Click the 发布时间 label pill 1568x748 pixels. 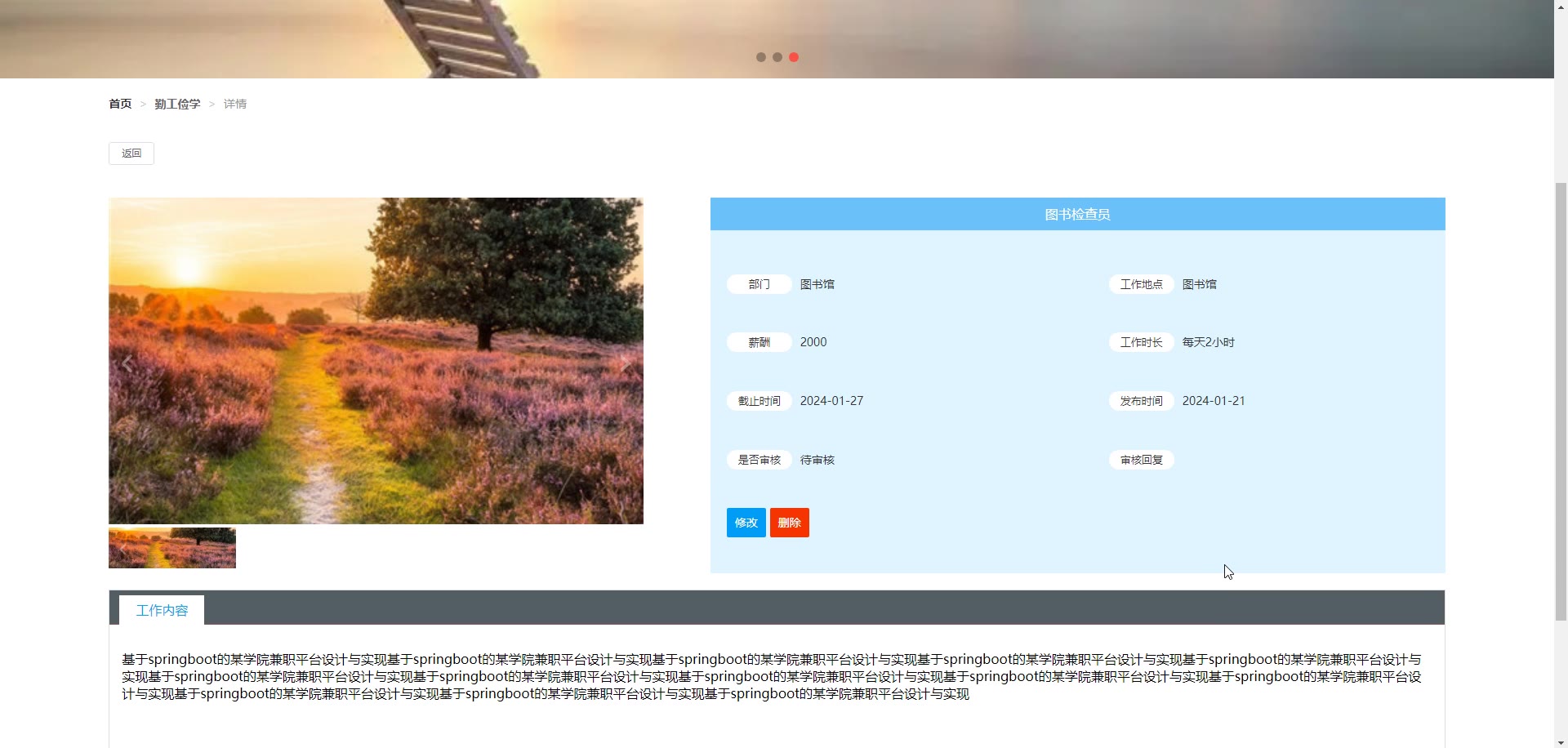coord(1142,401)
